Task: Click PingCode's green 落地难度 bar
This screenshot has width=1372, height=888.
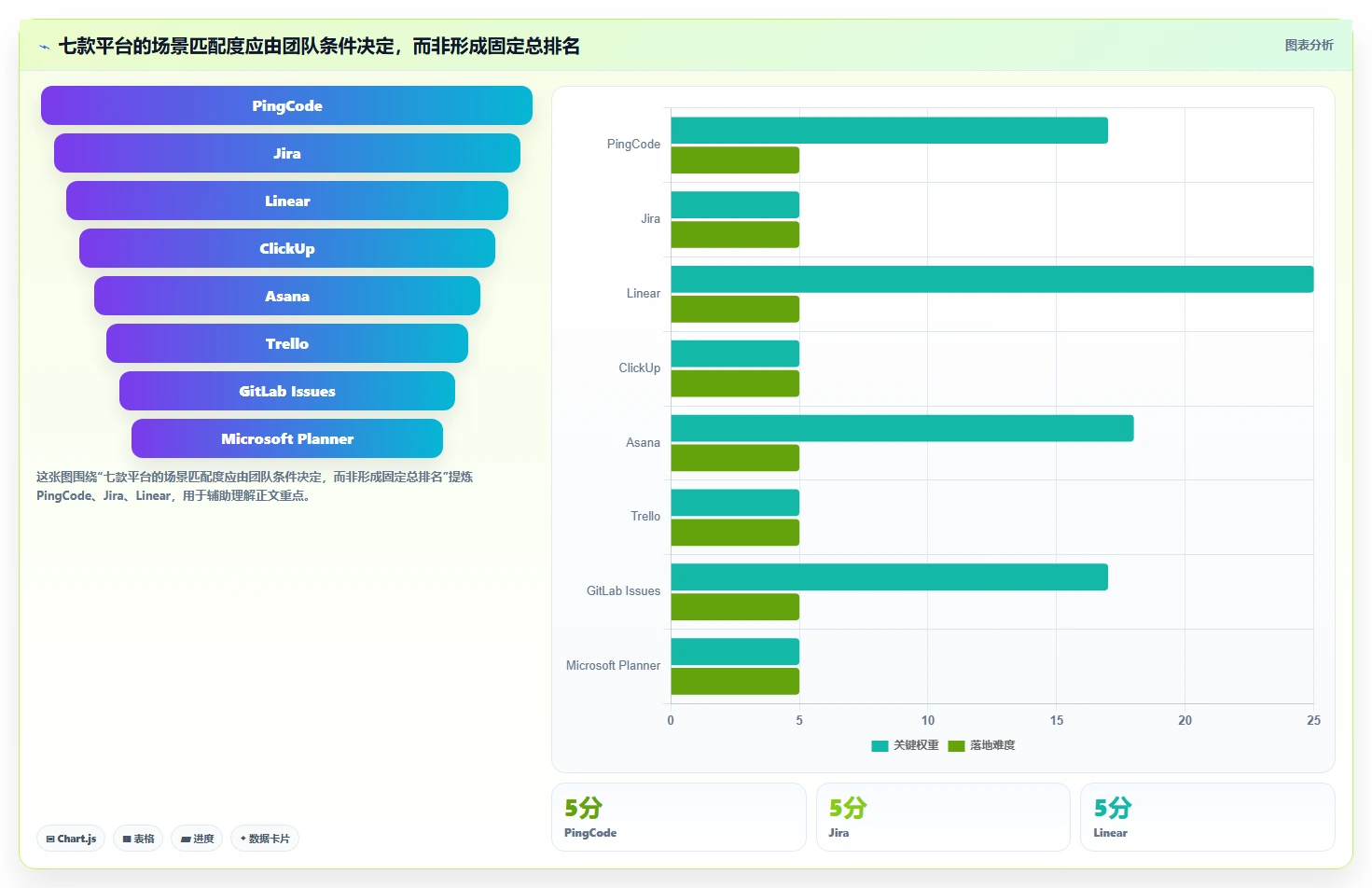Action: click(735, 160)
